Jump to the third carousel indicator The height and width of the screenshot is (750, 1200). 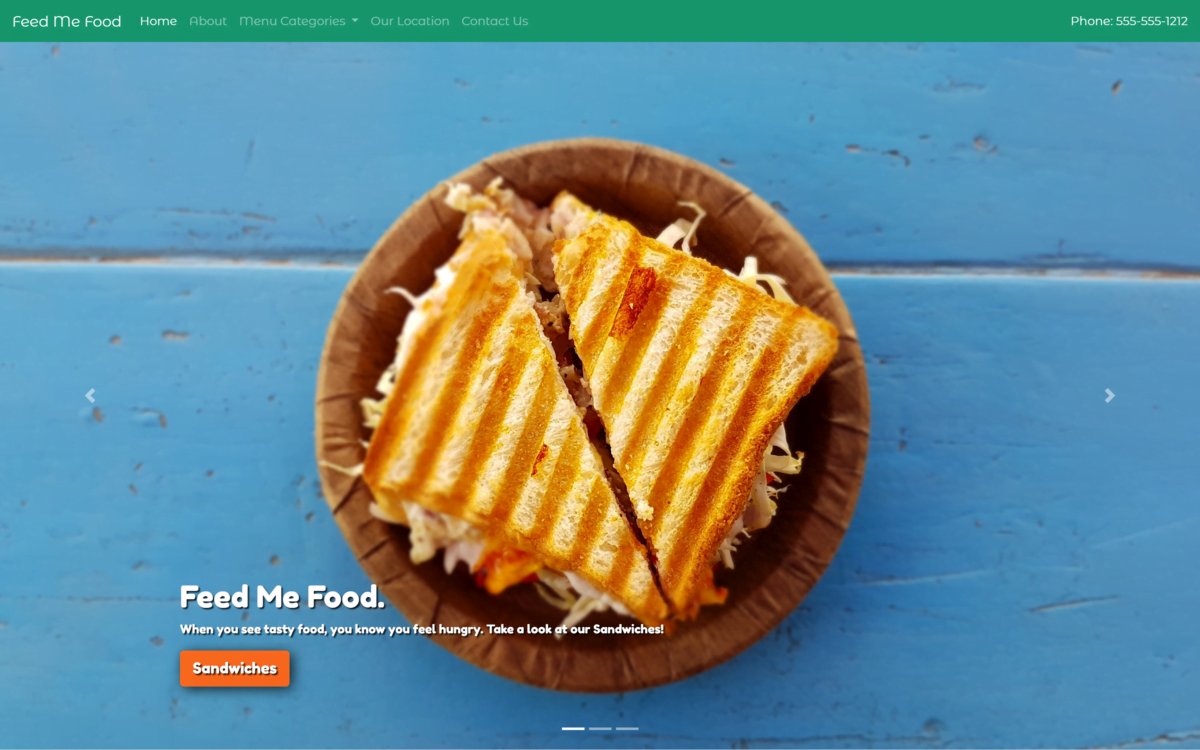pos(627,729)
